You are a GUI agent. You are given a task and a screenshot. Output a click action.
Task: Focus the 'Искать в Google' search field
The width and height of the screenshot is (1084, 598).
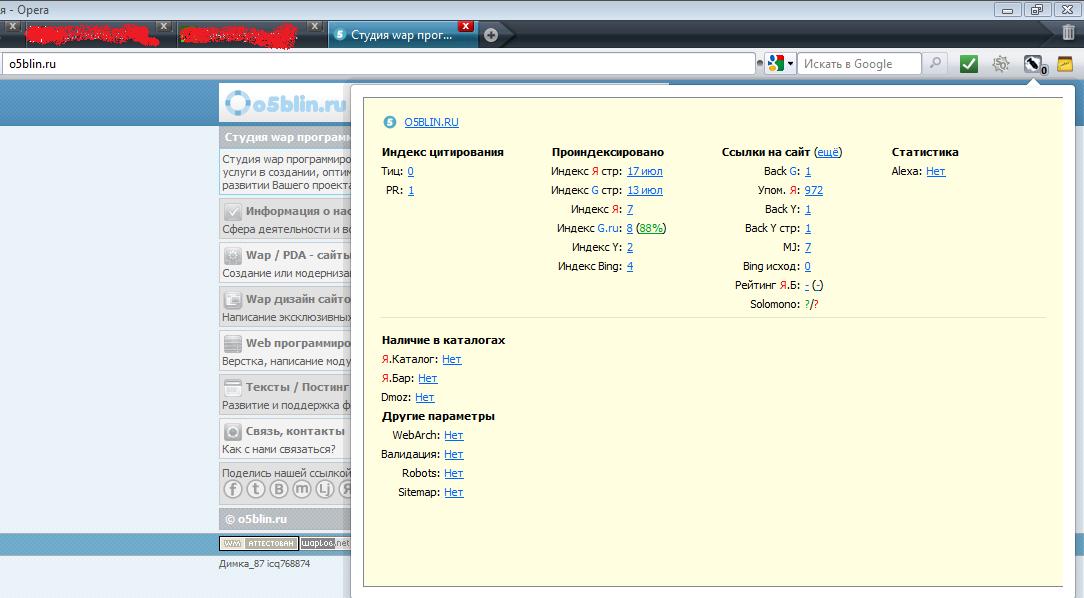click(858, 64)
